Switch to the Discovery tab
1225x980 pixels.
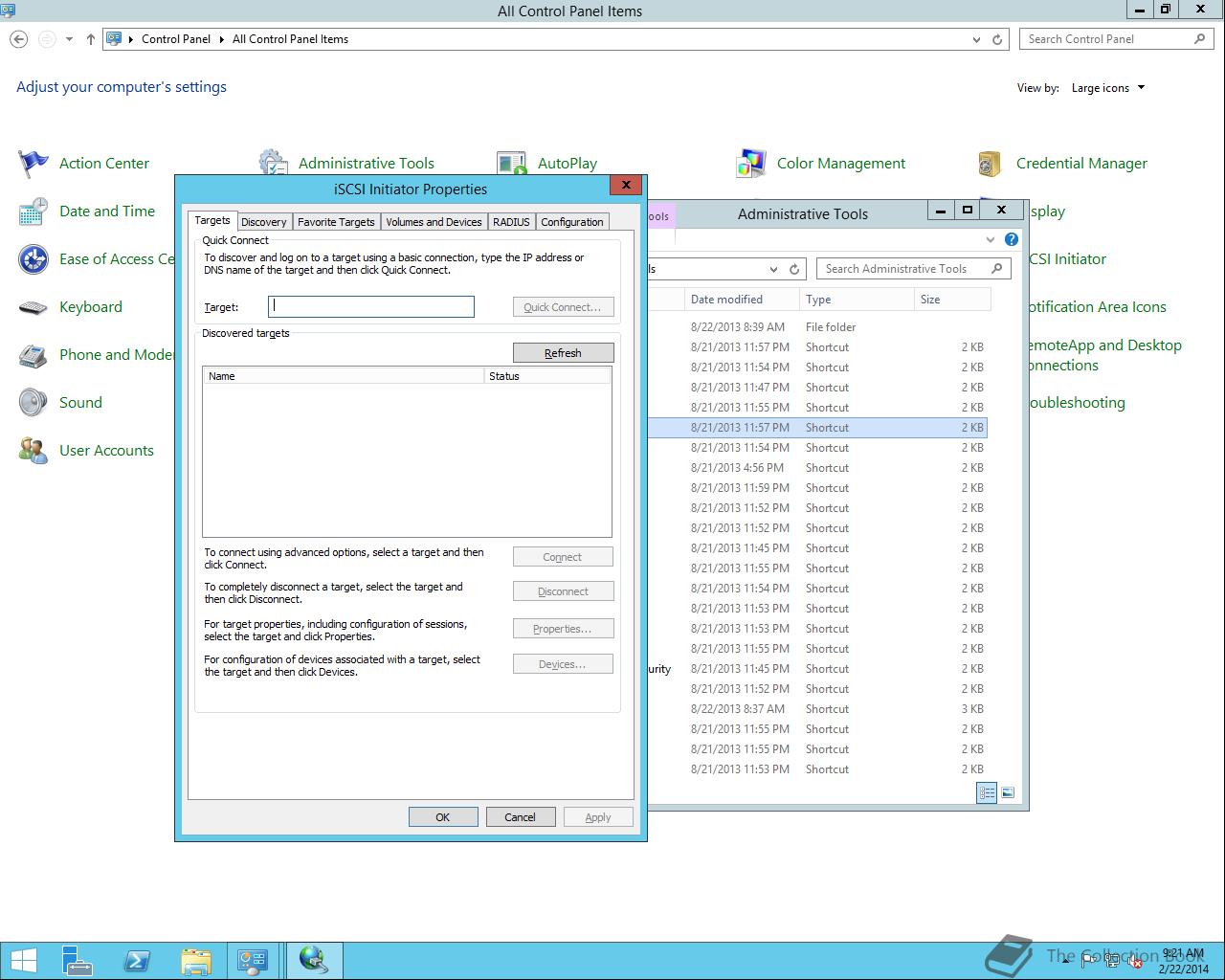click(x=264, y=222)
